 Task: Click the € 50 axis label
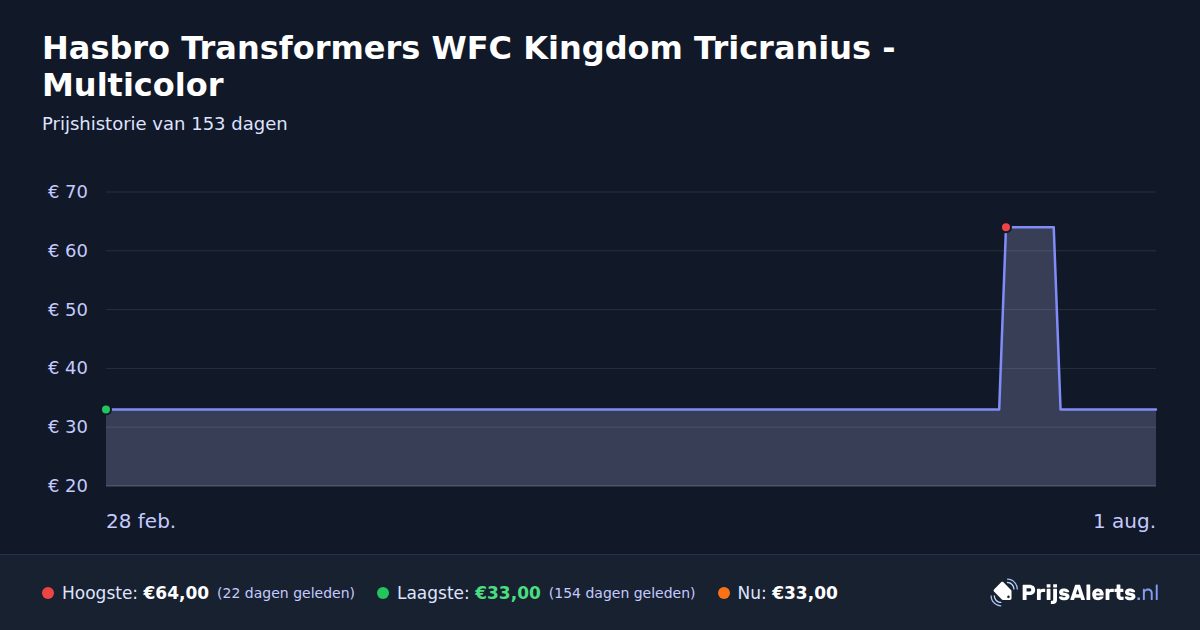pos(68,309)
